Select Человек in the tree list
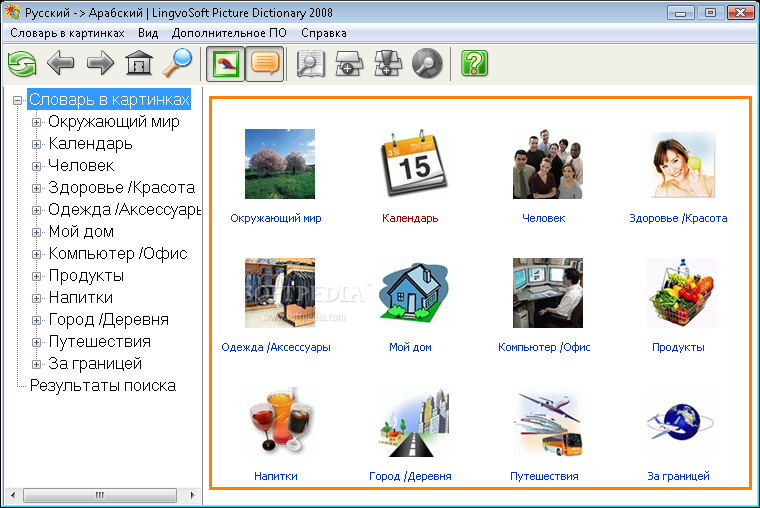Image resolution: width=760 pixels, height=508 pixels. (x=81, y=166)
